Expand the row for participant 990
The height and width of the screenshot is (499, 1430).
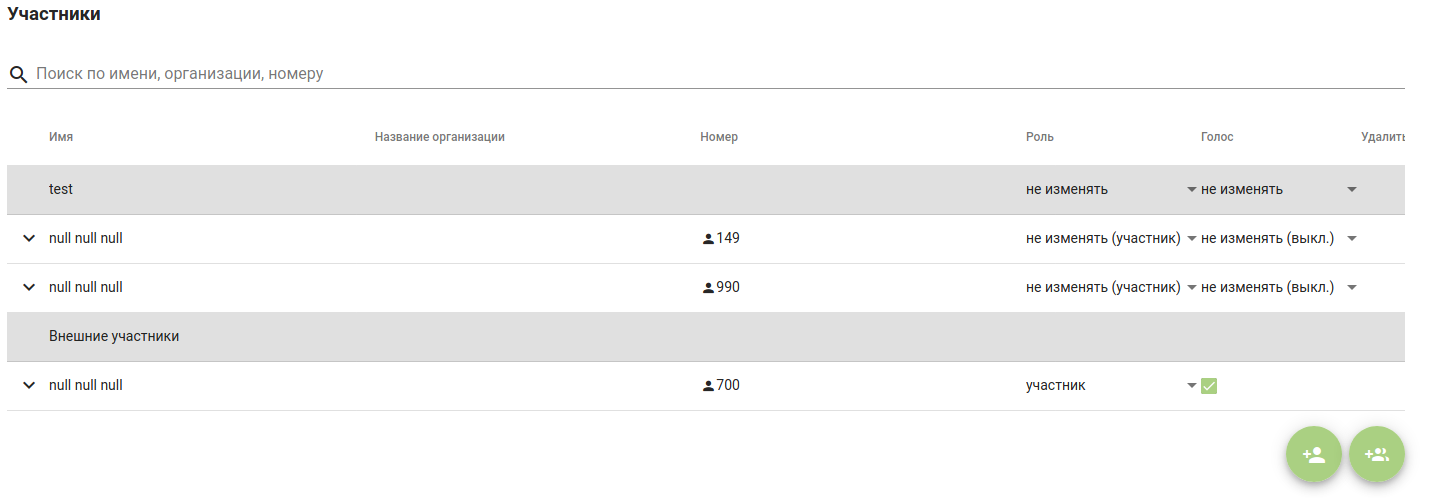point(29,288)
